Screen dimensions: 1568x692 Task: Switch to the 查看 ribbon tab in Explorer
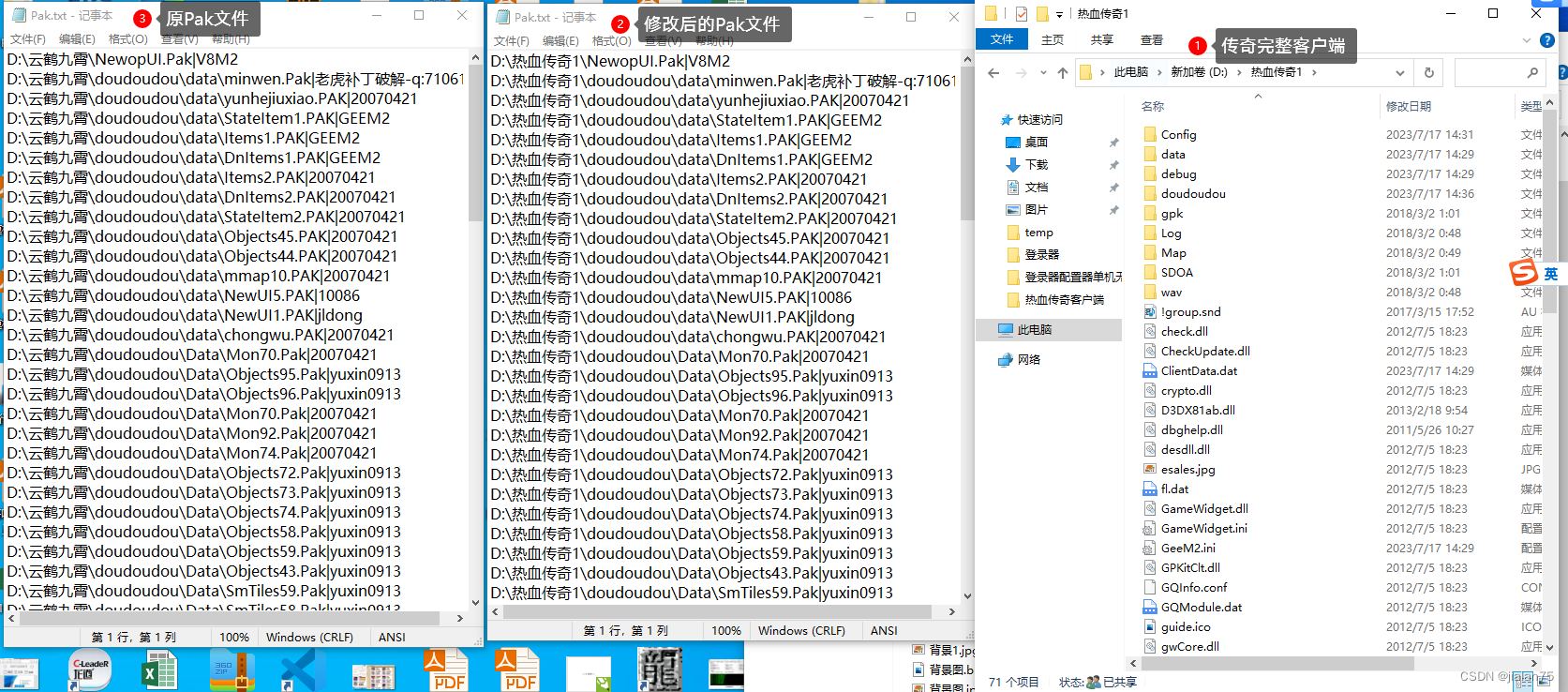coord(1152,40)
